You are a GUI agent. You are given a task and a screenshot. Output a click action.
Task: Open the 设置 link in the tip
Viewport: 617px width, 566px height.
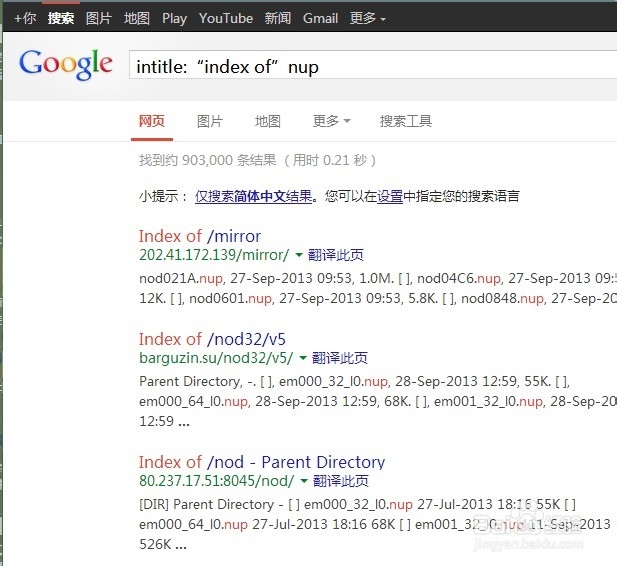tap(390, 196)
